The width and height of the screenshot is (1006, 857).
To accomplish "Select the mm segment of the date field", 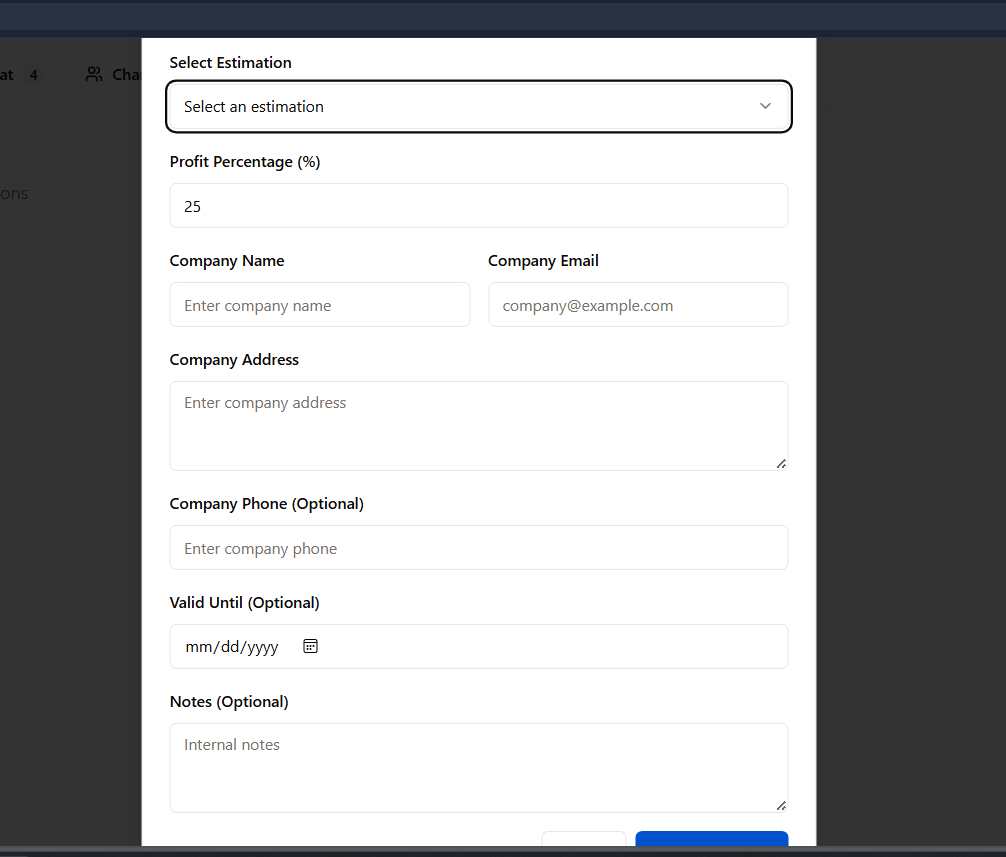I will tap(199, 647).
